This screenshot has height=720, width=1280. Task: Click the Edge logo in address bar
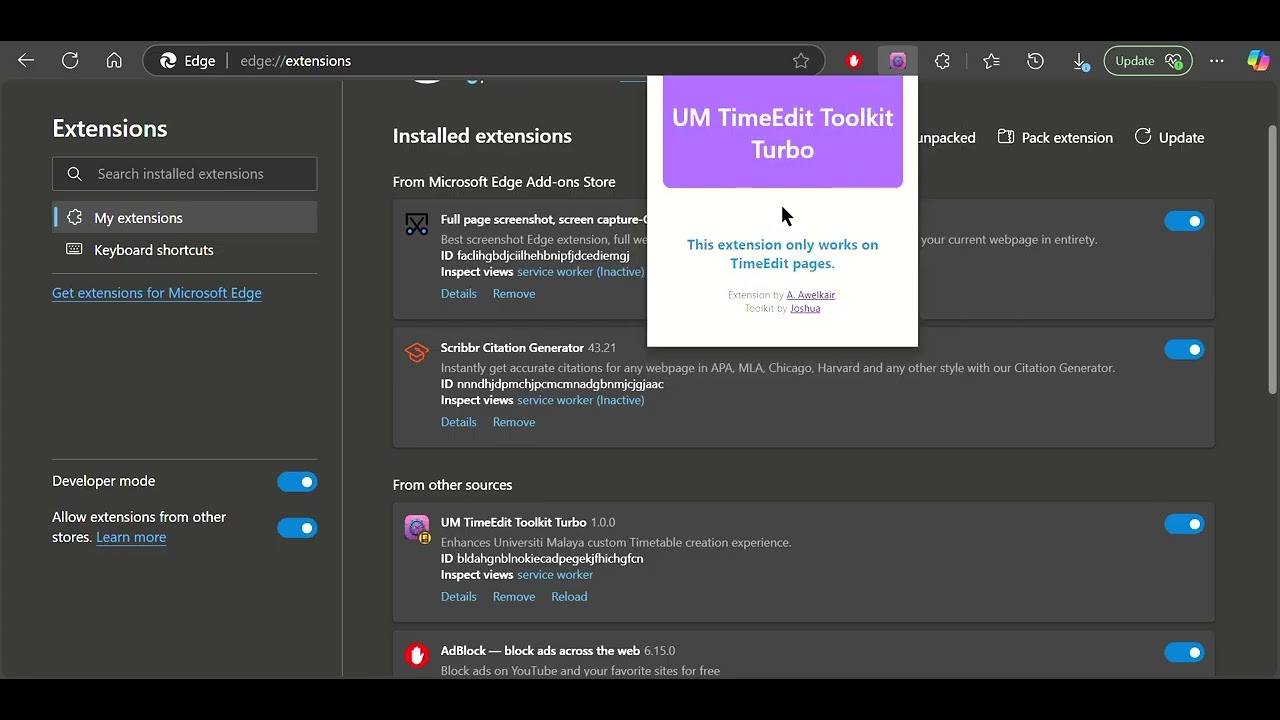tap(169, 61)
